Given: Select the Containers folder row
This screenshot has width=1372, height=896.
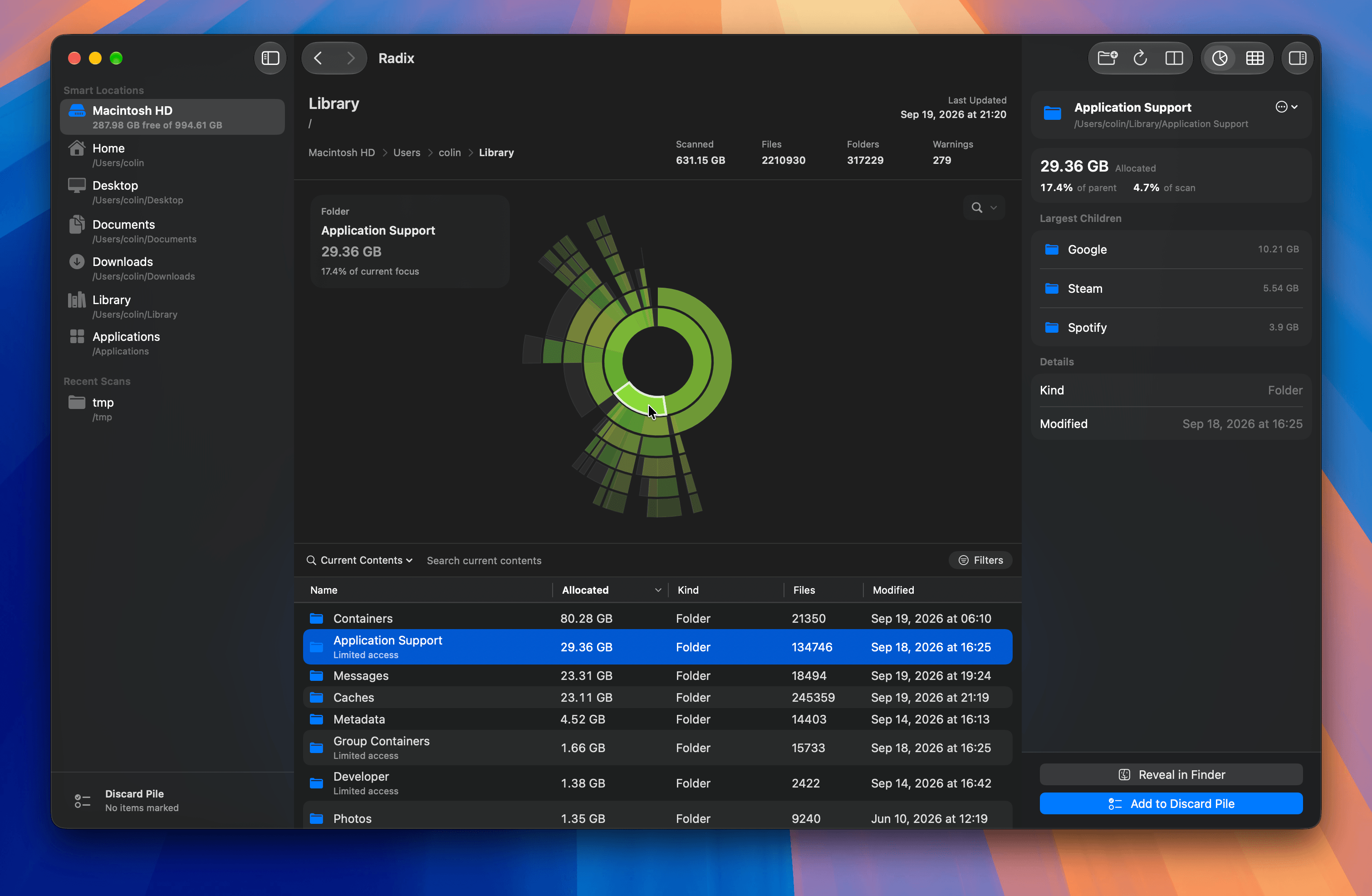Looking at the screenshot, I should click(x=658, y=618).
